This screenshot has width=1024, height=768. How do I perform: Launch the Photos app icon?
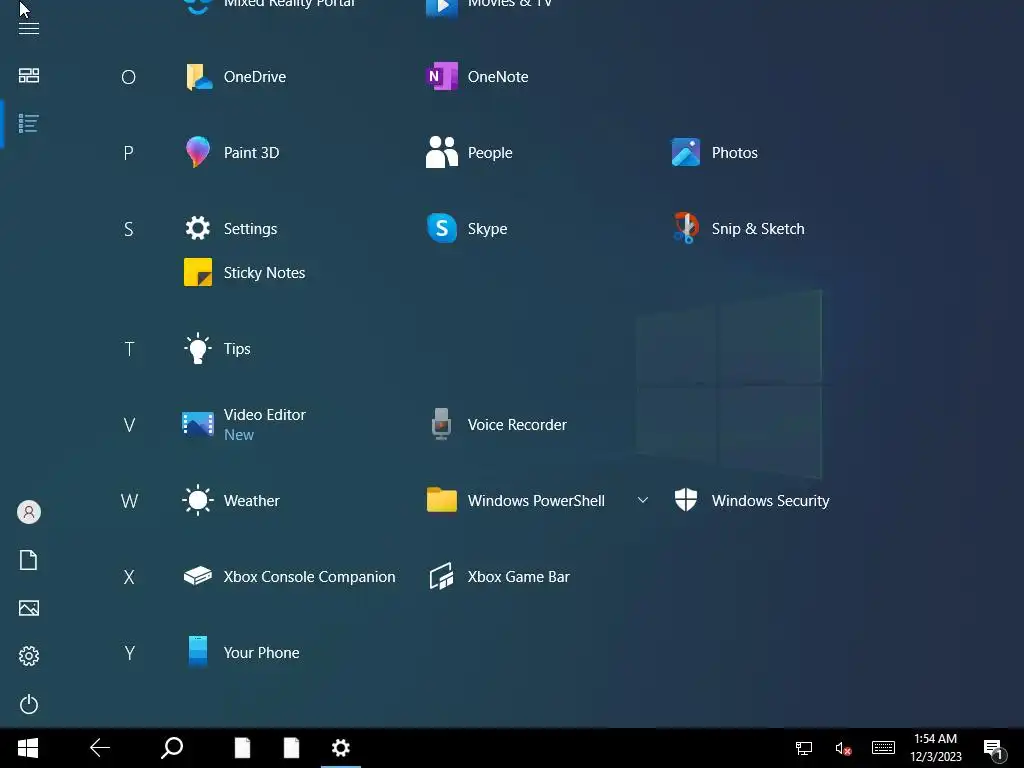686,152
